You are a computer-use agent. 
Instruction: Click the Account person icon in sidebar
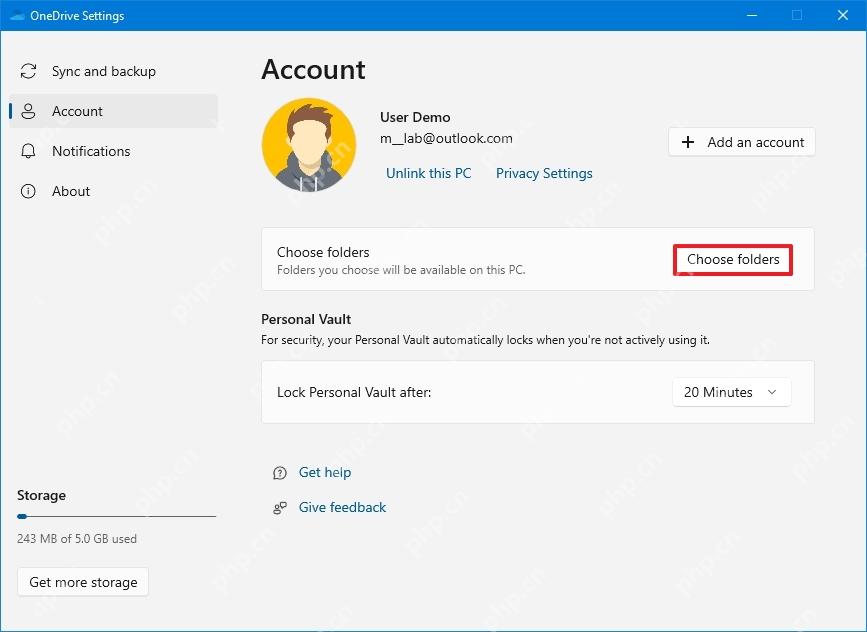28,111
